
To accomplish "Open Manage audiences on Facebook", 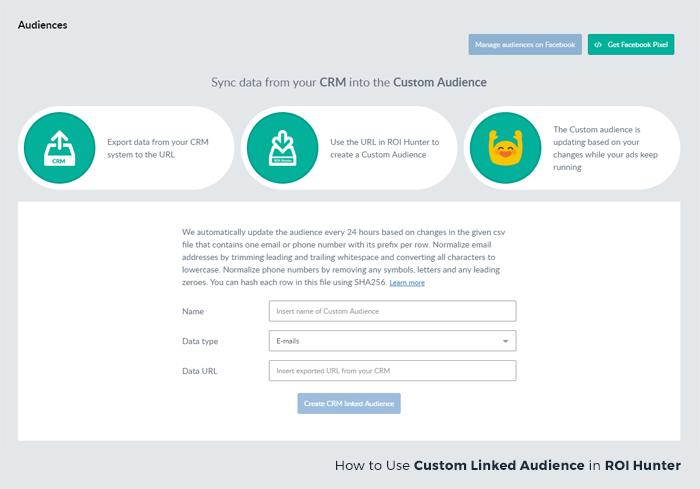I will coord(525,45).
